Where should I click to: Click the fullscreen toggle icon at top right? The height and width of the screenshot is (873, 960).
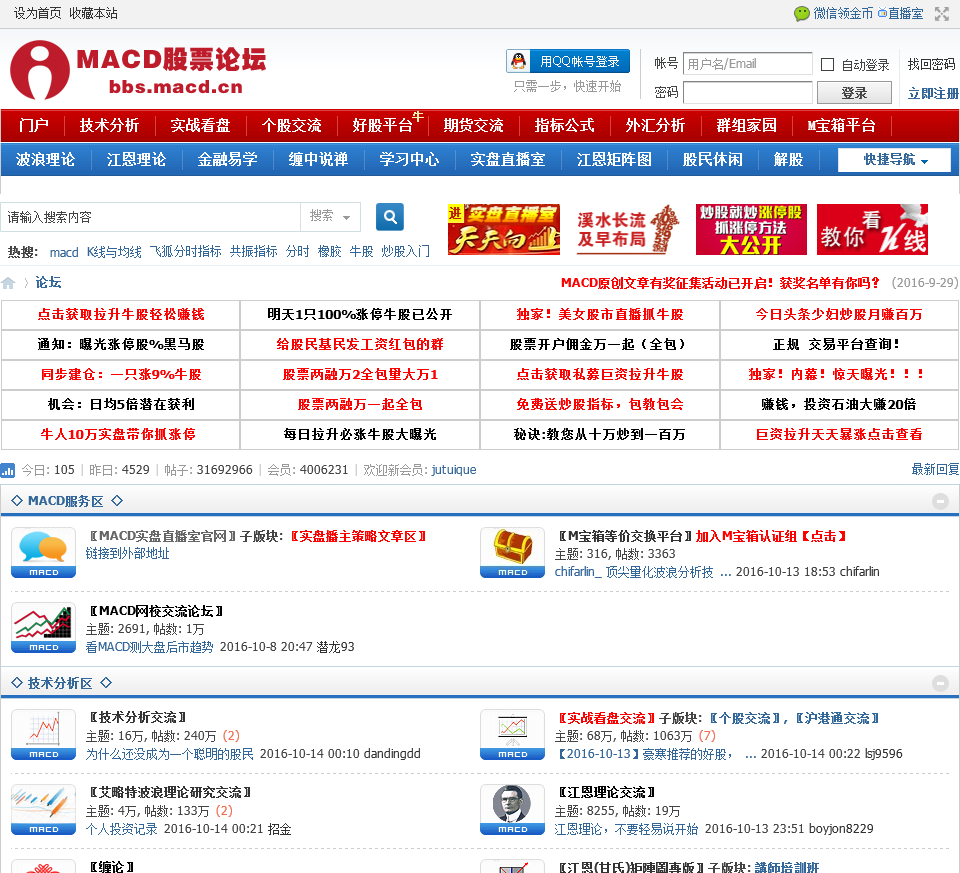tap(942, 13)
